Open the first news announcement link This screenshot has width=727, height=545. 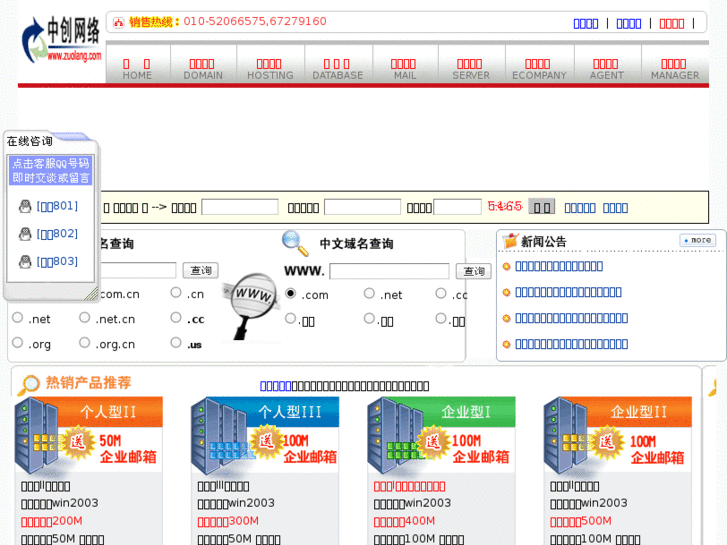click(559, 266)
